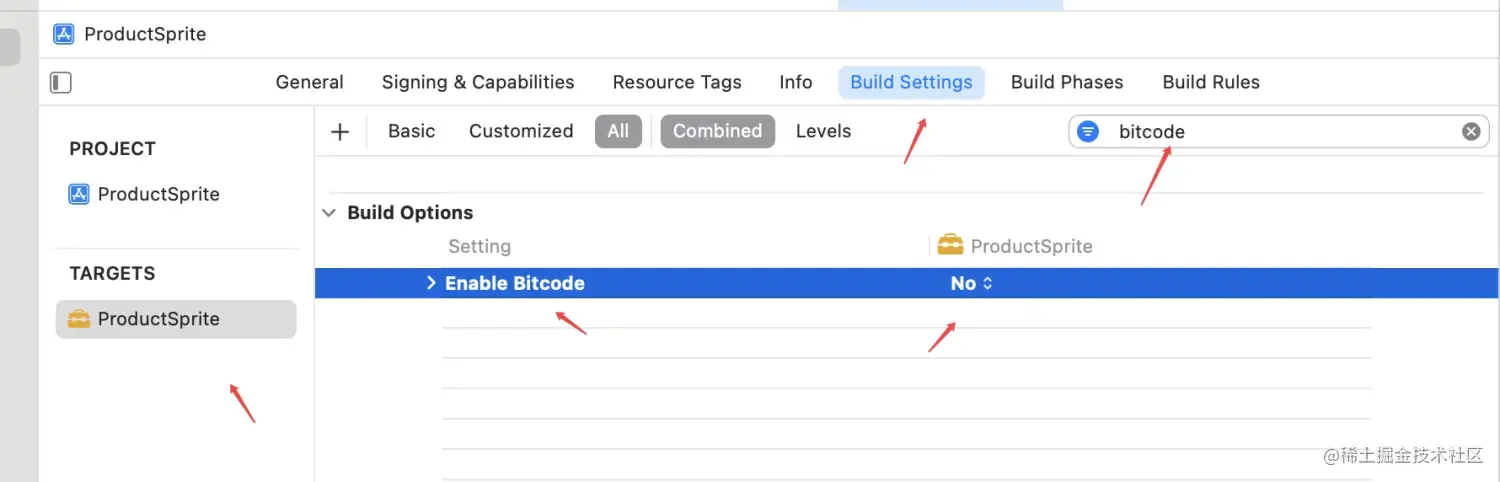Click the bitcode search input field

pos(1277,131)
